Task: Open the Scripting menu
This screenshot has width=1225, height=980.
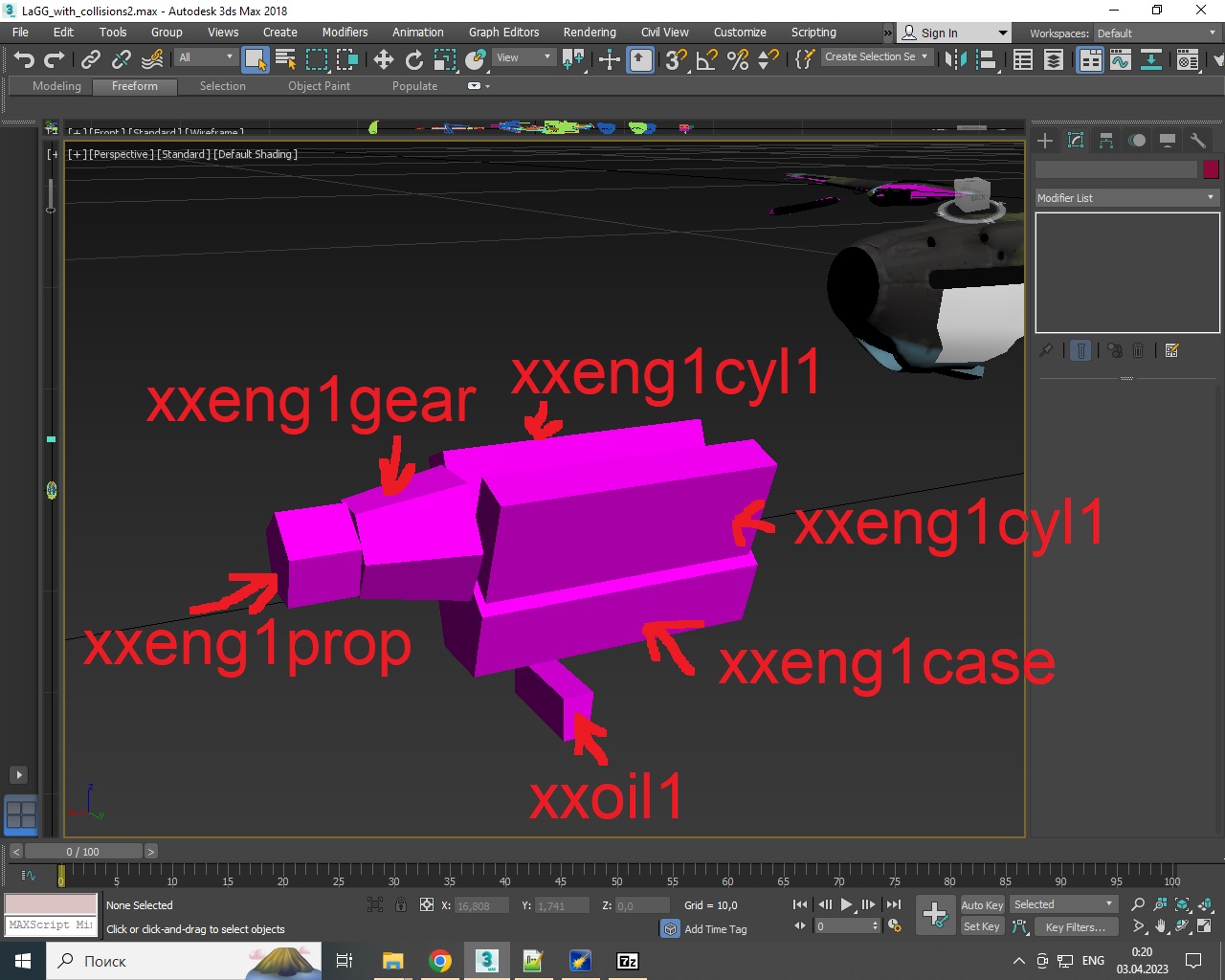Action: tap(813, 33)
